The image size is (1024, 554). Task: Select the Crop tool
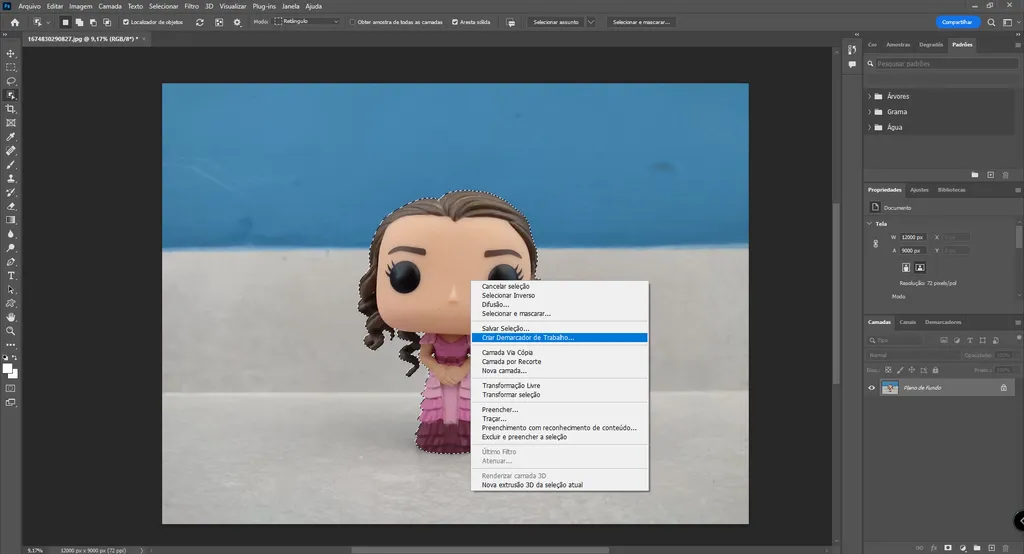pos(11,109)
